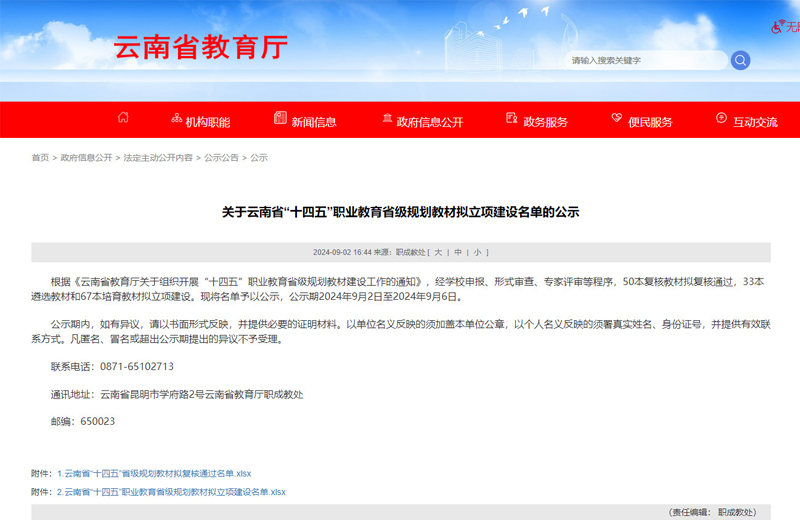
Task: Set font size to 大 (large)
Action: (438, 252)
